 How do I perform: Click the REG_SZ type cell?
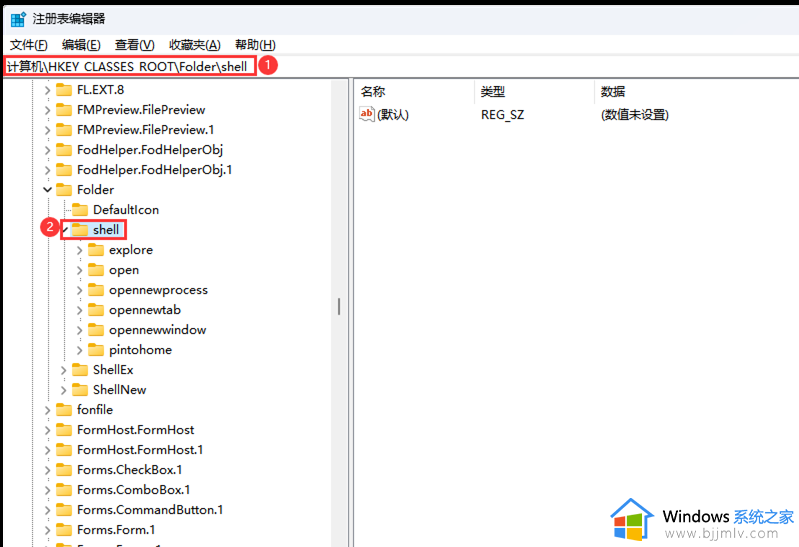click(x=502, y=115)
